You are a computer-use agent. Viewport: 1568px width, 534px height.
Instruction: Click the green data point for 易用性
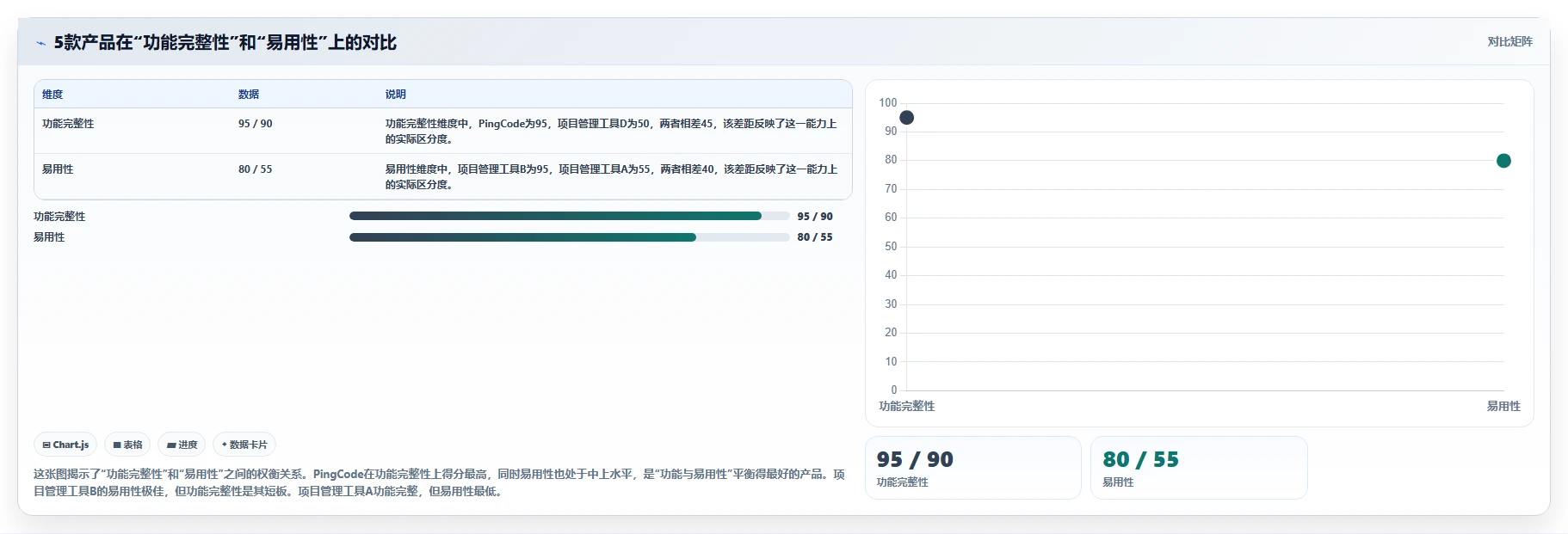(x=1503, y=161)
